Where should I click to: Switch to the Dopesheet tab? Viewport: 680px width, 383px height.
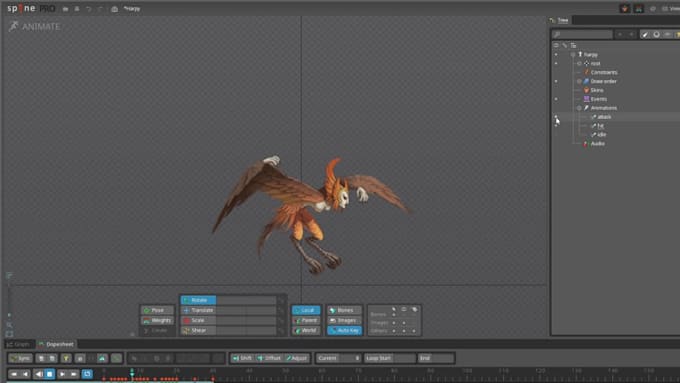tap(56, 344)
